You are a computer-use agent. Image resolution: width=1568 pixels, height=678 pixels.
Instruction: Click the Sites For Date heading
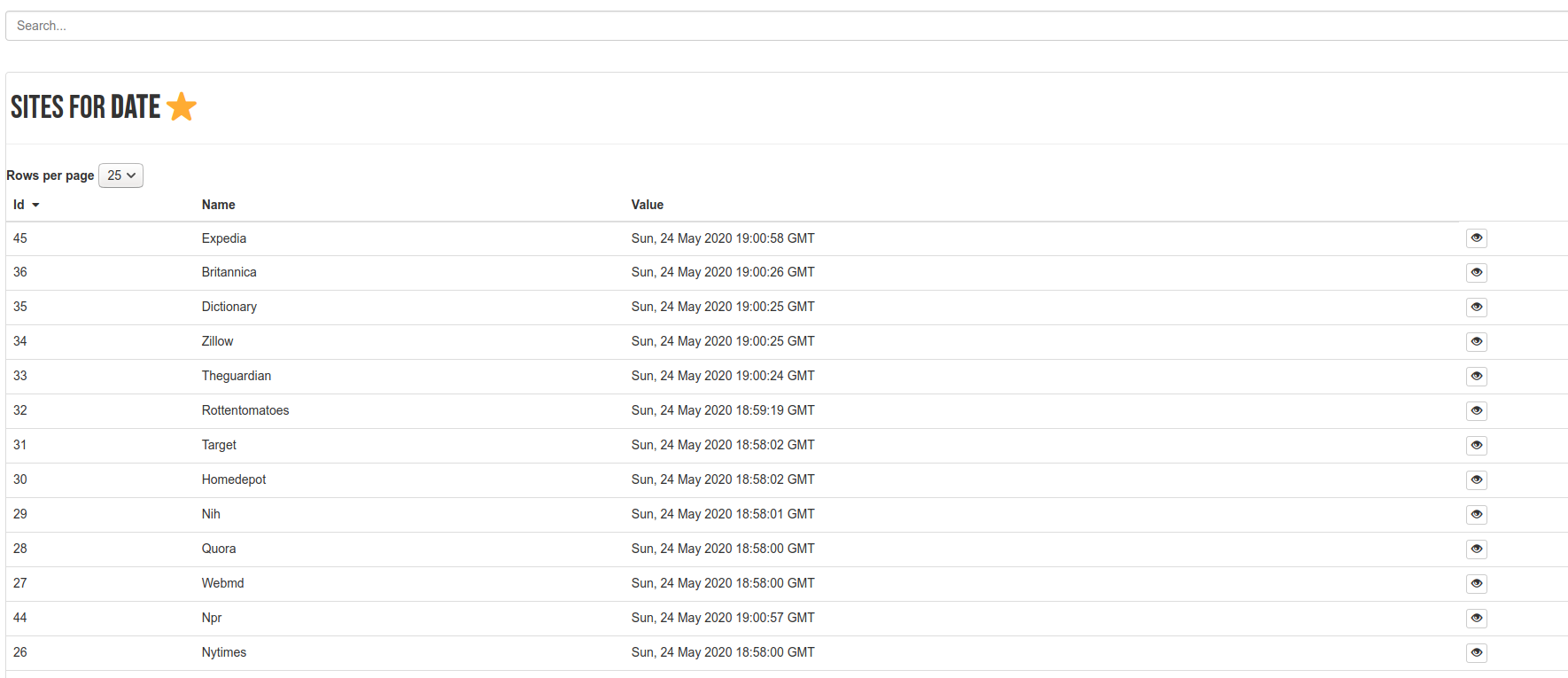[x=85, y=107]
